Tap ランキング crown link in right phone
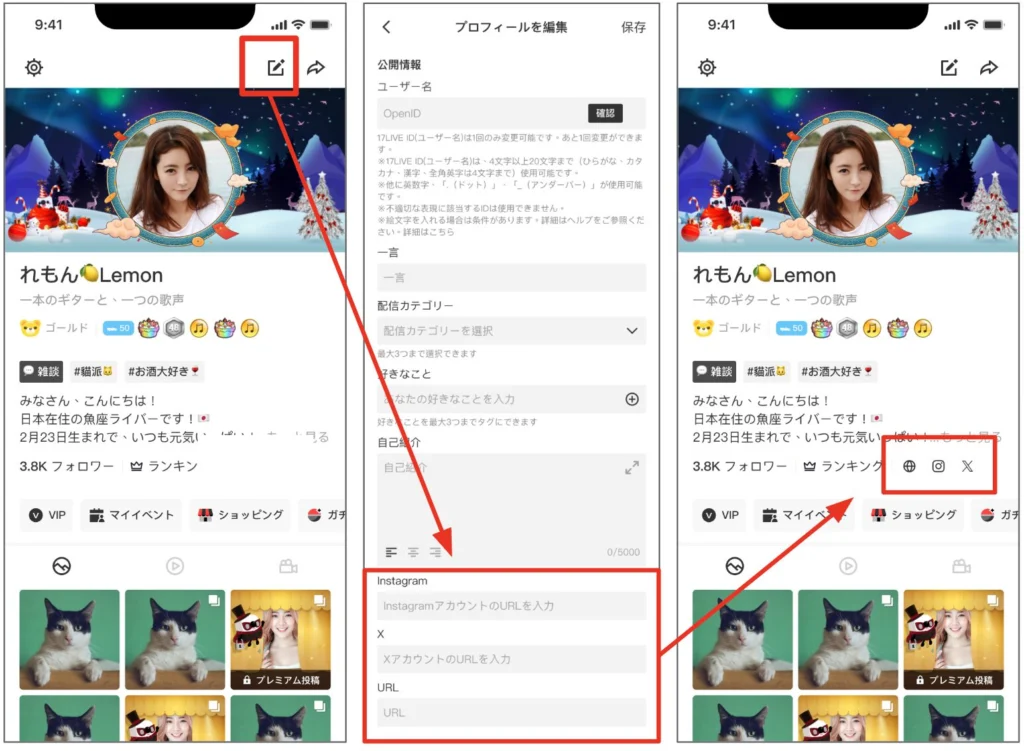The height and width of the screenshot is (751, 1024). click(x=842, y=466)
